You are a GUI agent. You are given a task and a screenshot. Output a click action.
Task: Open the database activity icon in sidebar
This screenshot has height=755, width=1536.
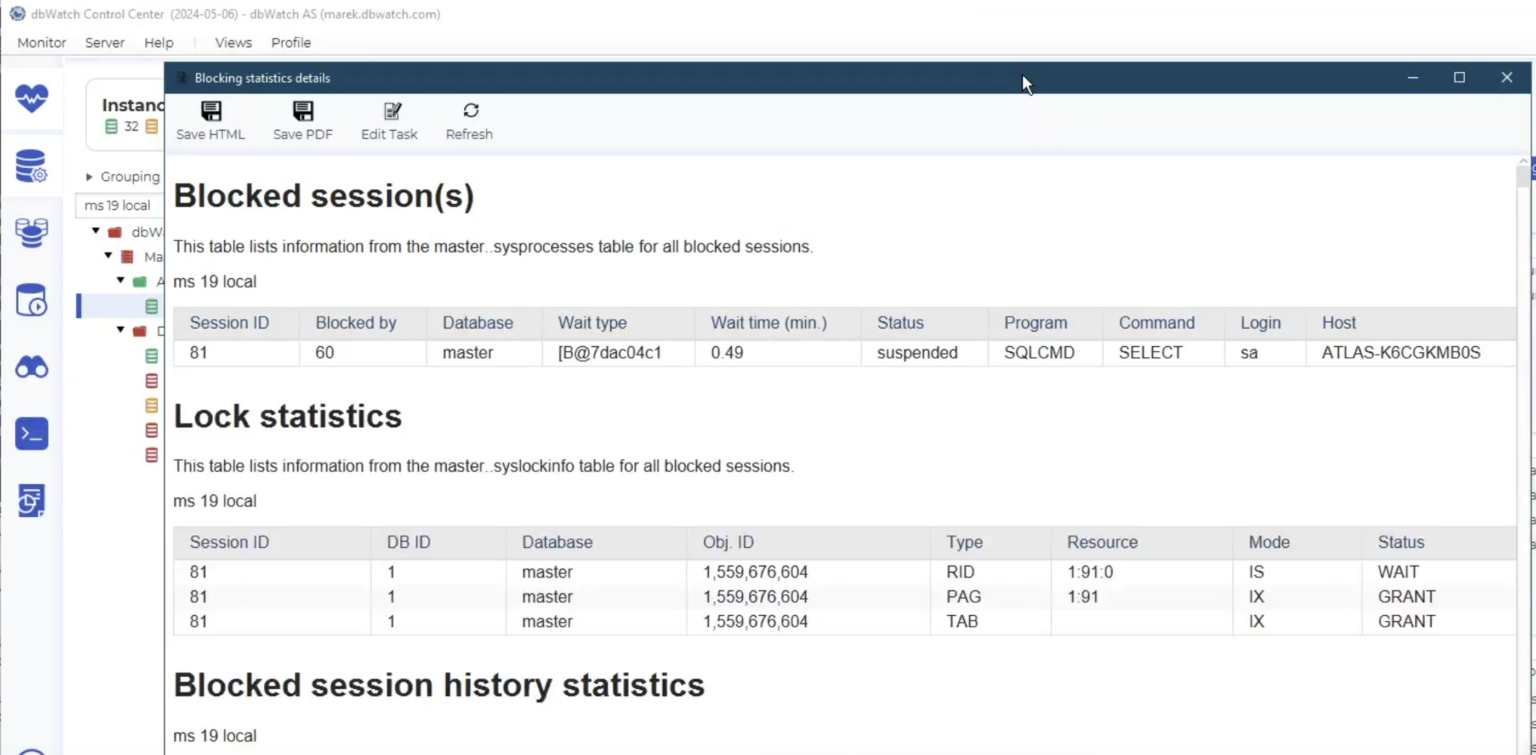tap(31, 300)
